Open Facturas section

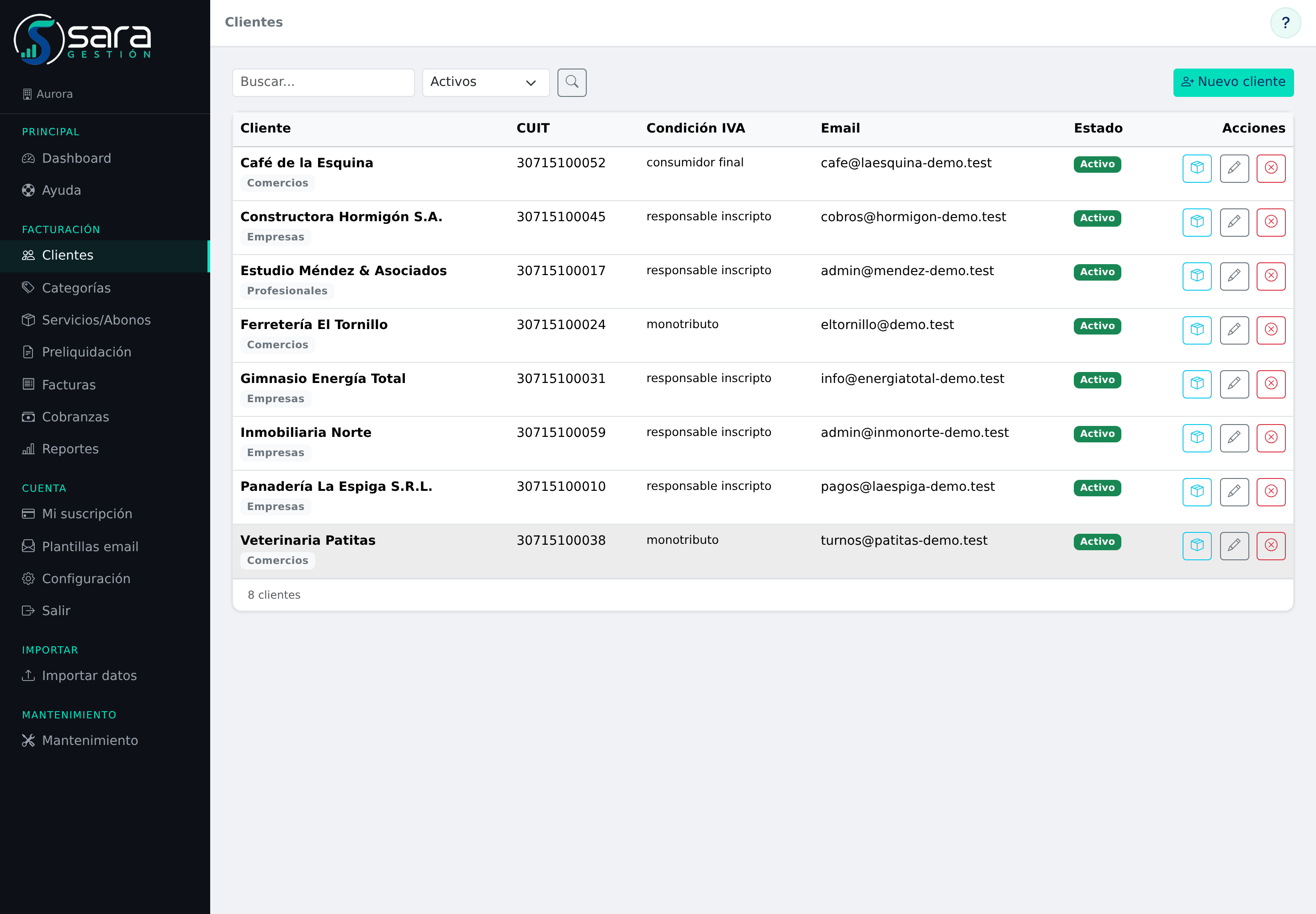(105, 385)
